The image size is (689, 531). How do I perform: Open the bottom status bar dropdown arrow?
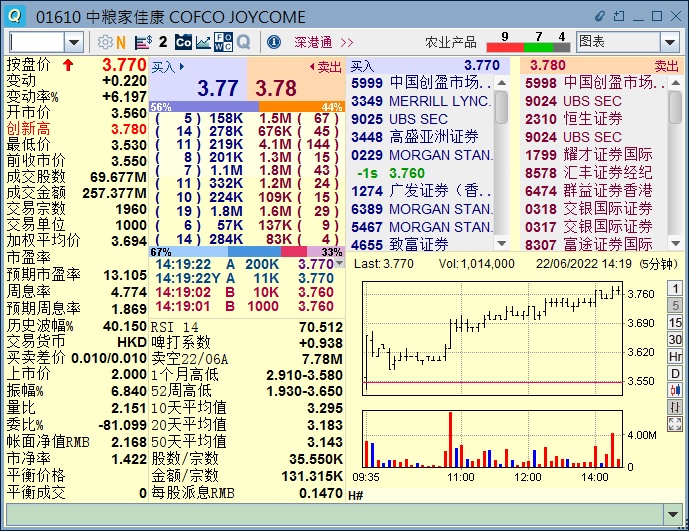(672, 514)
